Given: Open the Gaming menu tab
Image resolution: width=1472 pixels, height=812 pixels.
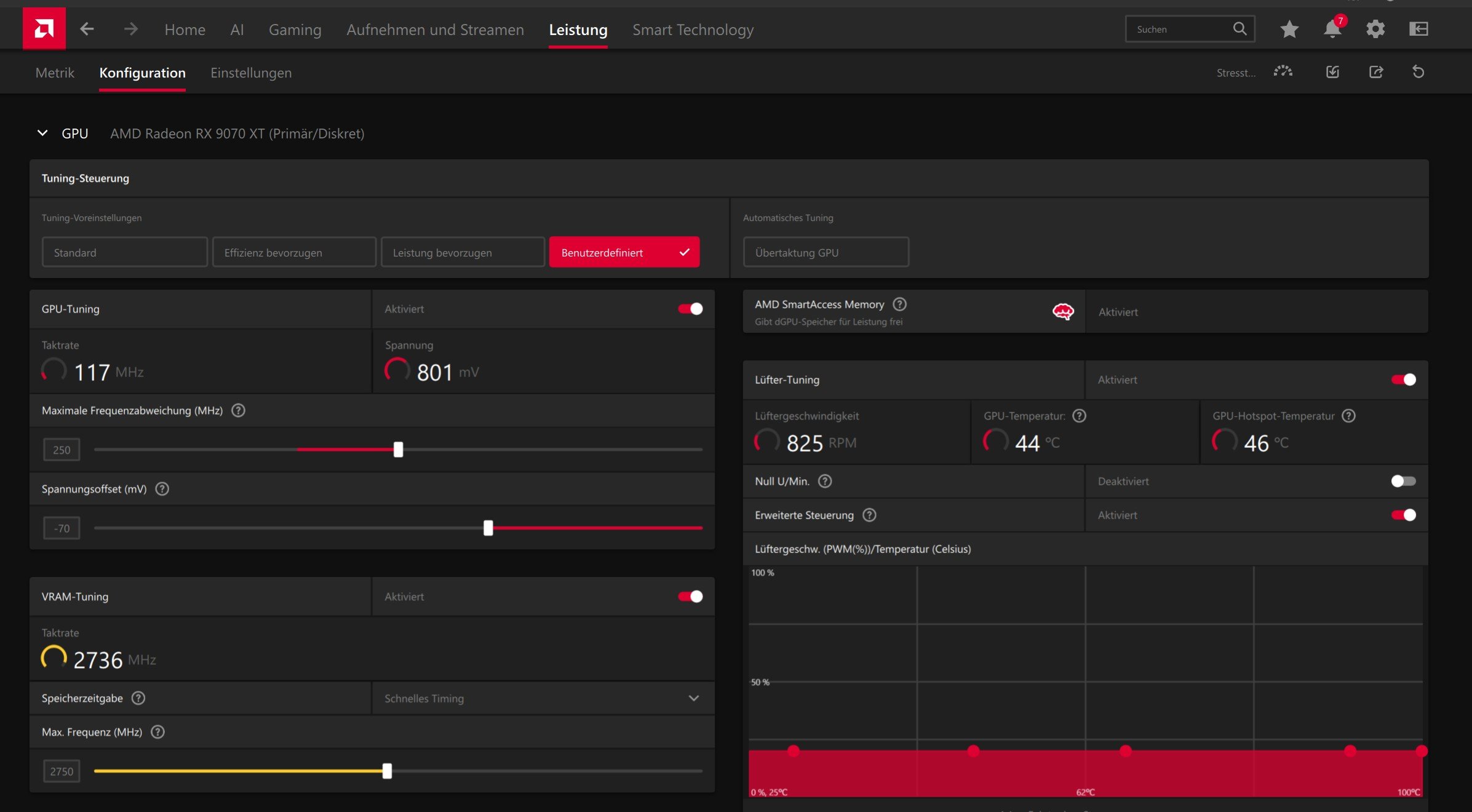Looking at the screenshot, I should (x=295, y=30).
